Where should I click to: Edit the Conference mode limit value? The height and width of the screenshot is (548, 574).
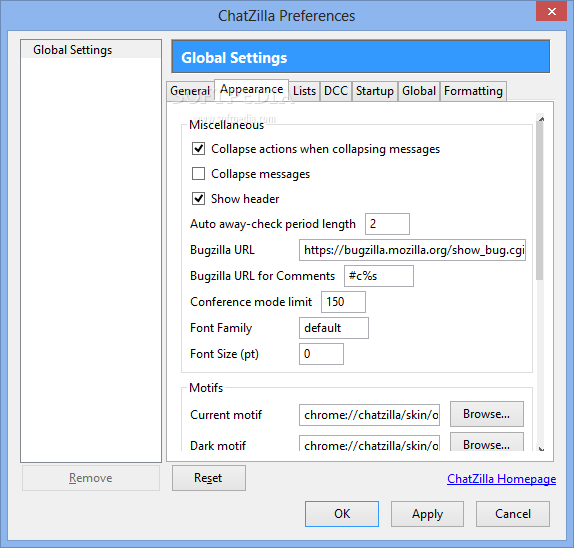click(343, 302)
